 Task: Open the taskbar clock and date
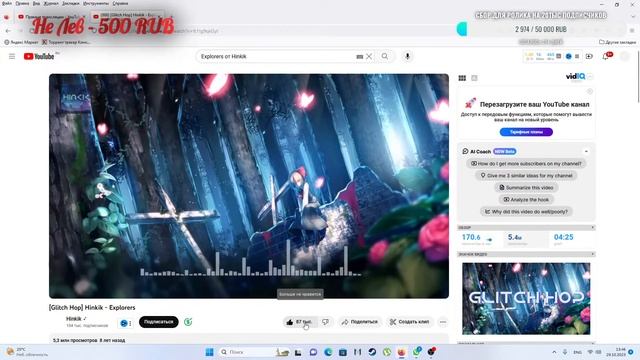pyautogui.click(x=616, y=352)
